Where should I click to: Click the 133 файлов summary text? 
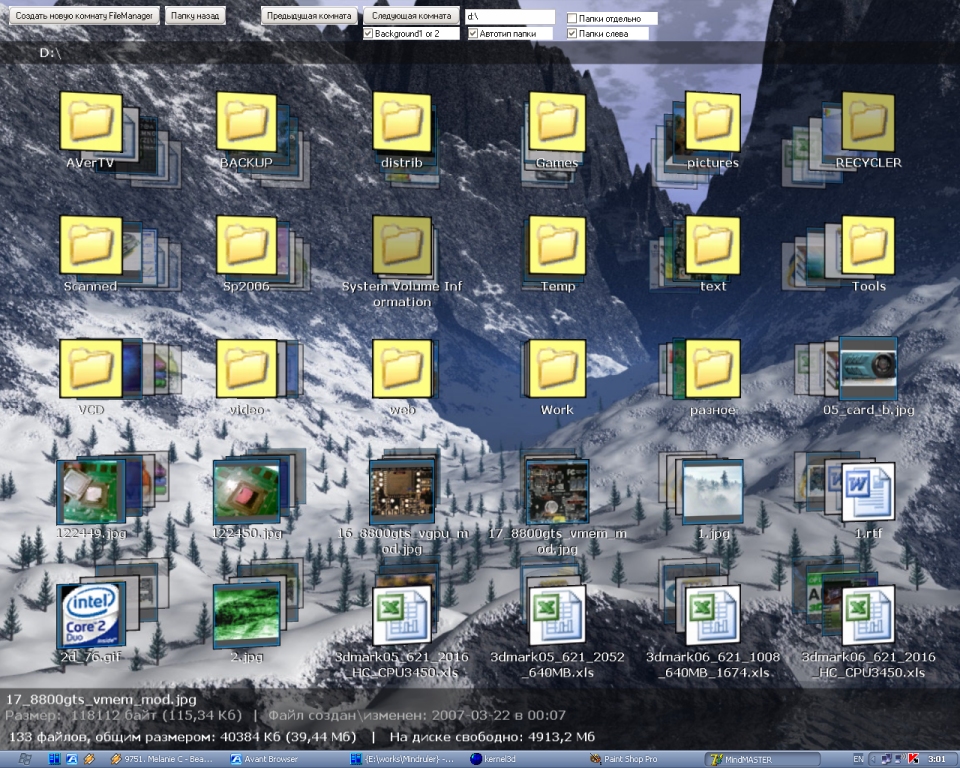point(182,737)
